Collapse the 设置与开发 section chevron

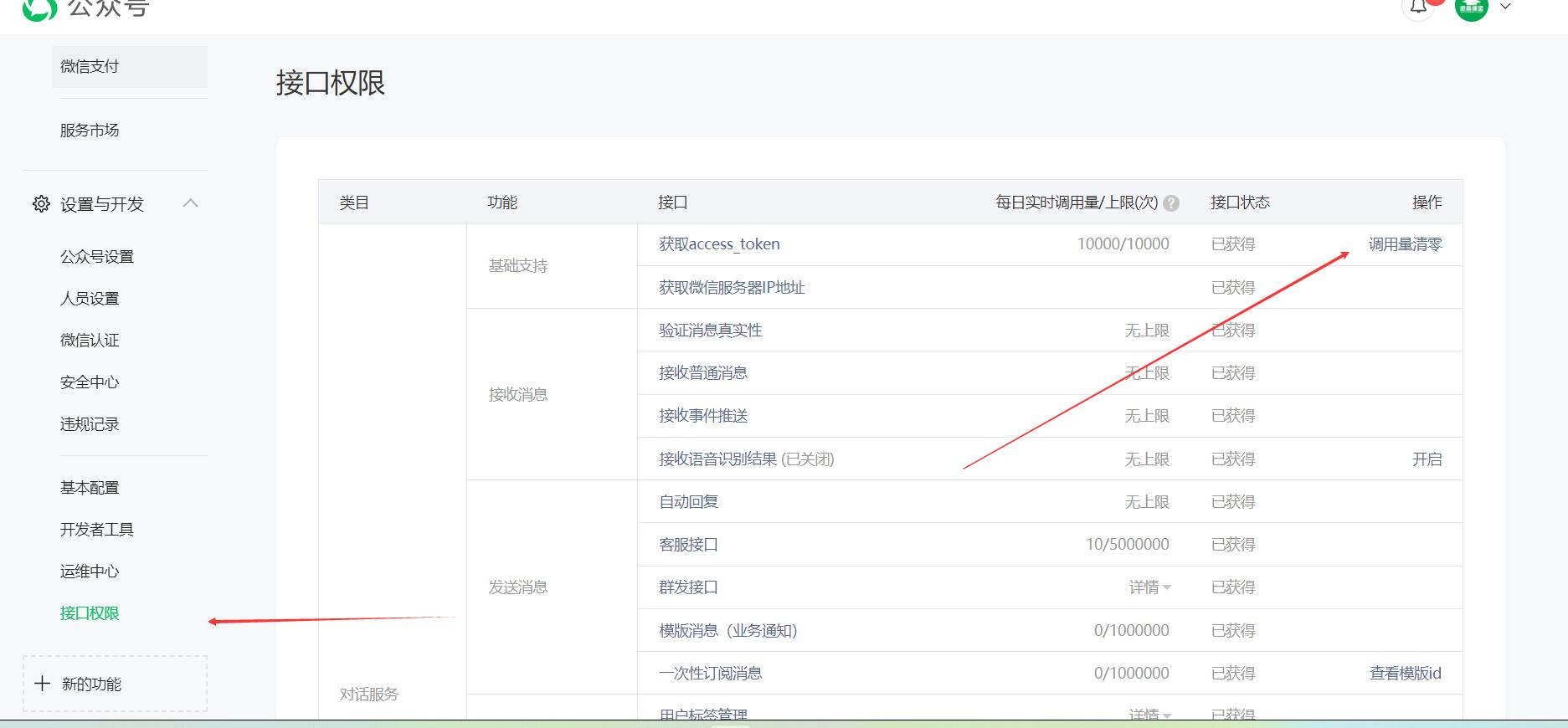191,203
